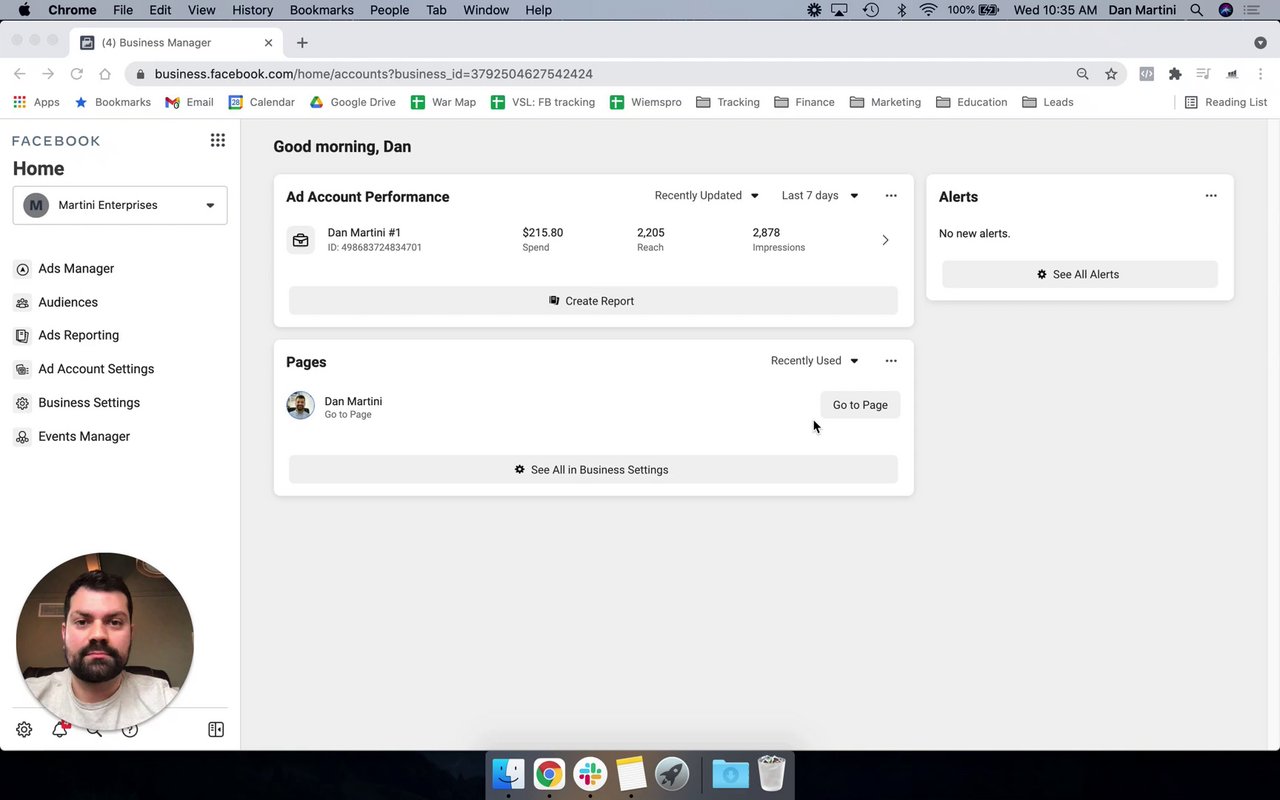Click See All in Business Settings

[x=593, y=470]
